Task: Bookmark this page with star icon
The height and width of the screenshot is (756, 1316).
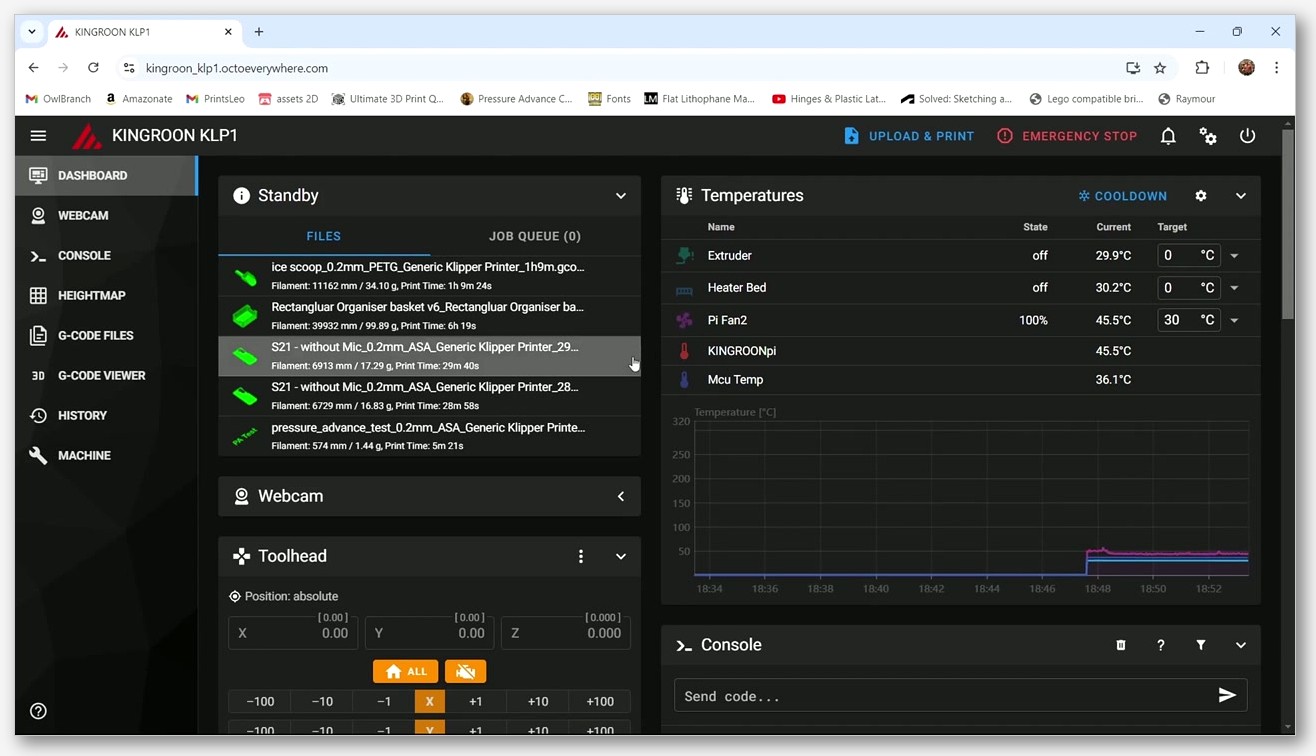Action: [x=1160, y=68]
